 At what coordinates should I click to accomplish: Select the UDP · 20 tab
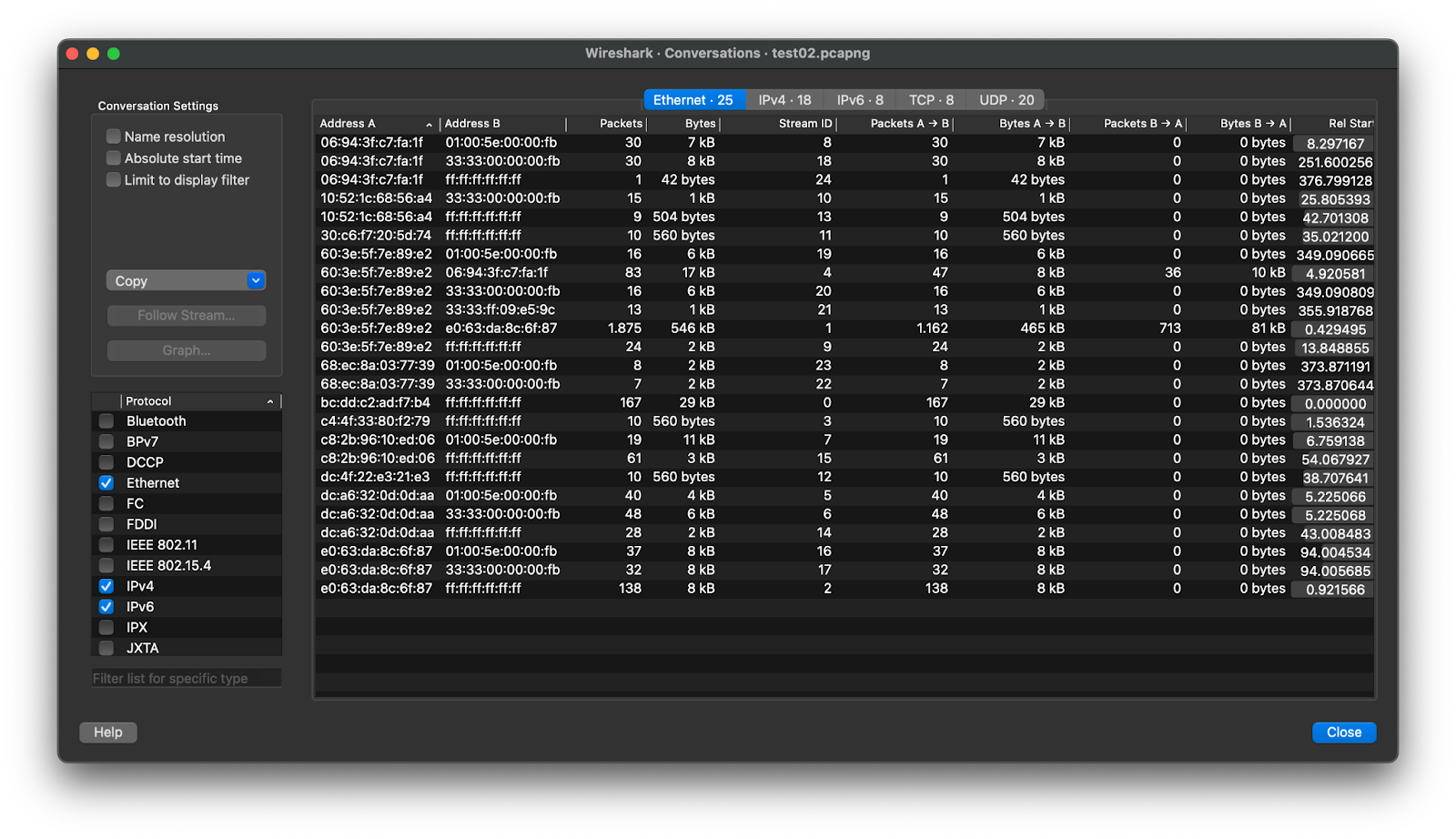tap(1006, 100)
